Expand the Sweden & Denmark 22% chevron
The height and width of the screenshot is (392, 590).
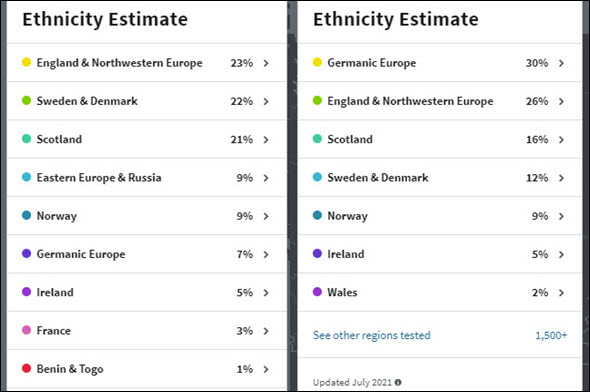click(266, 102)
